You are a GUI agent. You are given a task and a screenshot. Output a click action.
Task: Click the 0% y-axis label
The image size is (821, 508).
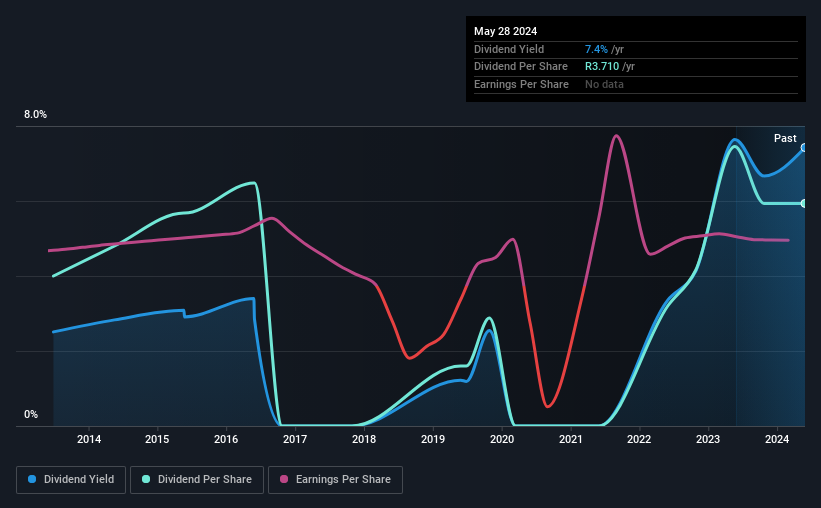(31, 414)
